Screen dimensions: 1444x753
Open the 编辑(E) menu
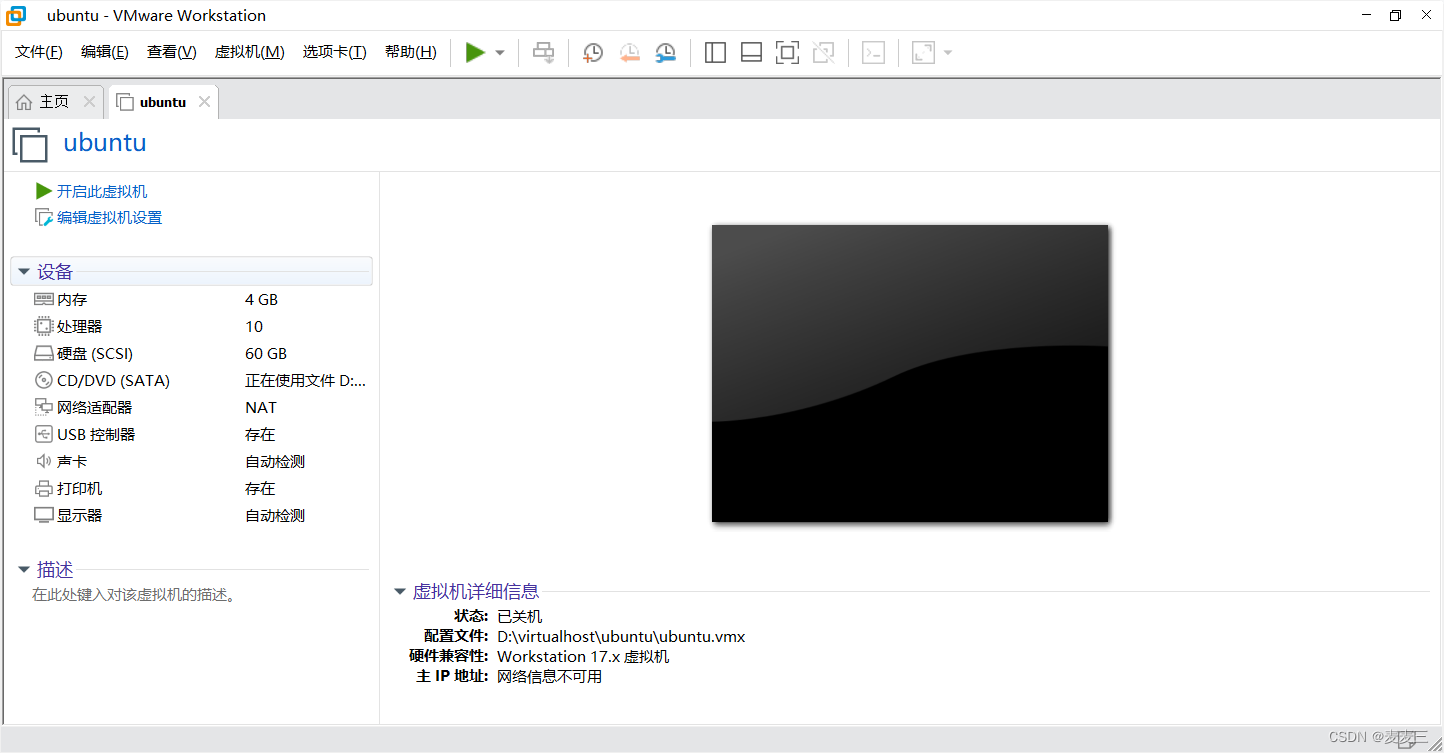[x=105, y=52]
